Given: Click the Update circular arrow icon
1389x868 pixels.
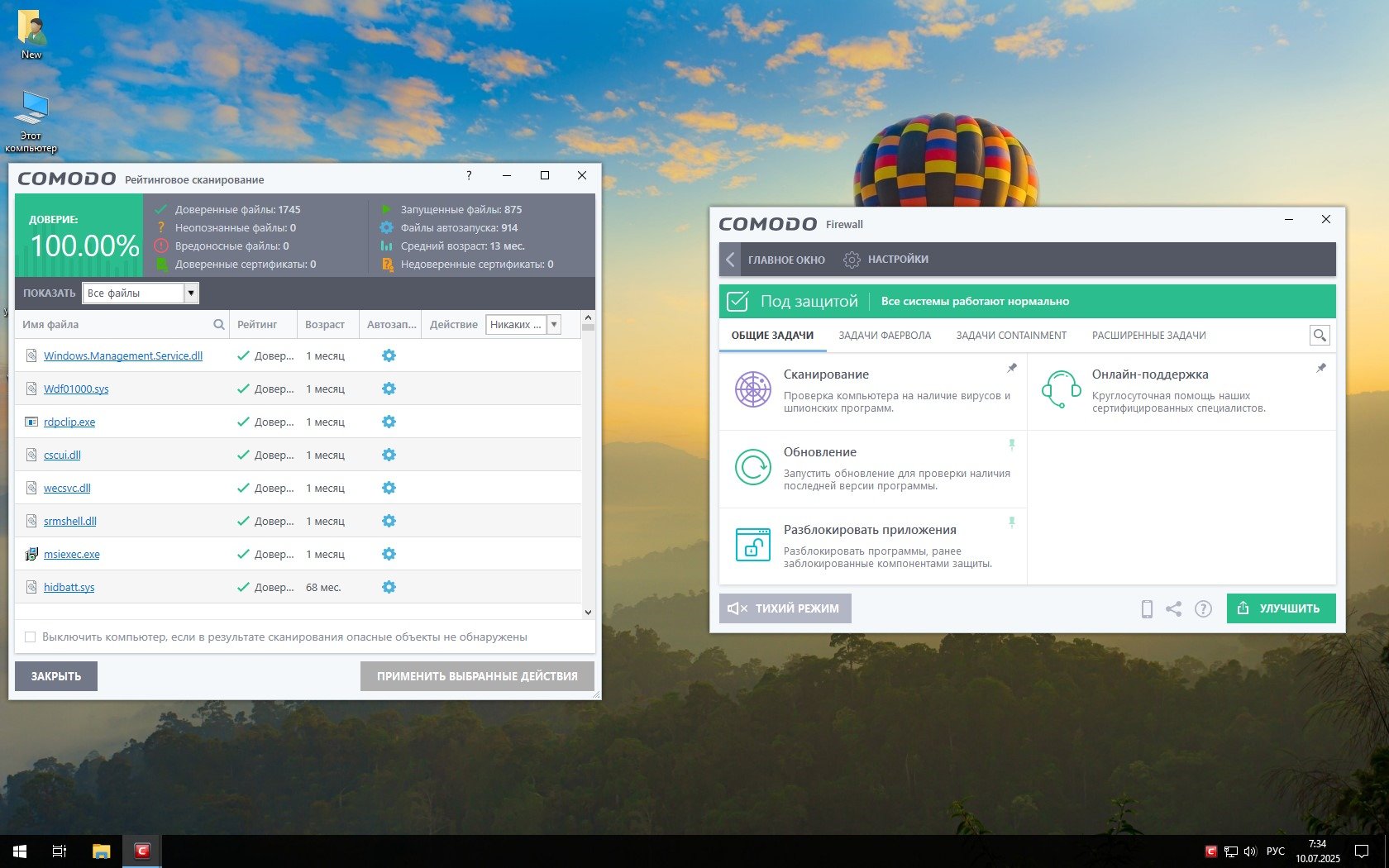Looking at the screenshot, I should pos(753,467).
